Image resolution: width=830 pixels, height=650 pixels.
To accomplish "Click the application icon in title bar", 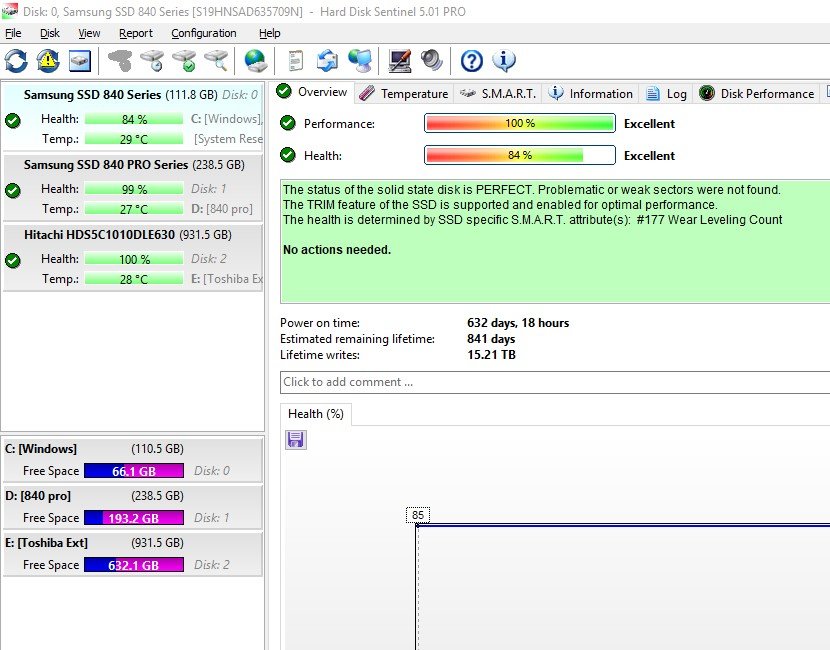I will (10, 11).
